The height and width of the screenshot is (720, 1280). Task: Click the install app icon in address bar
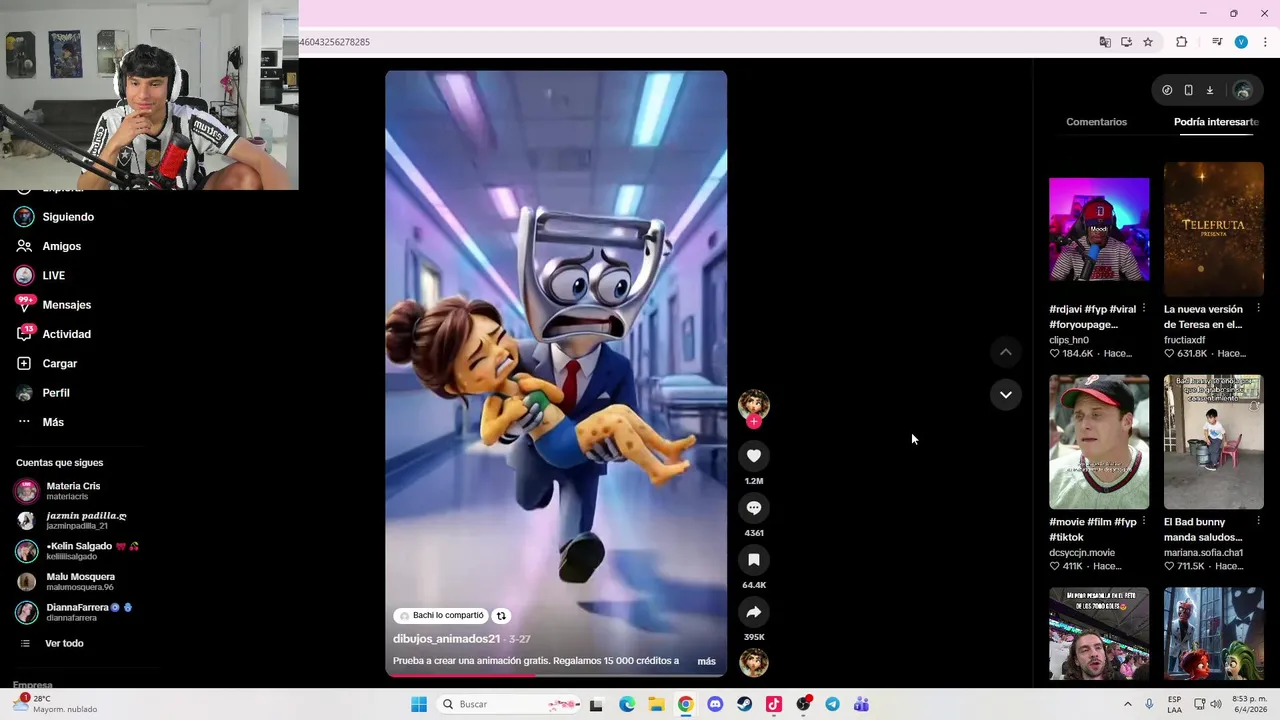point(1126,42)
